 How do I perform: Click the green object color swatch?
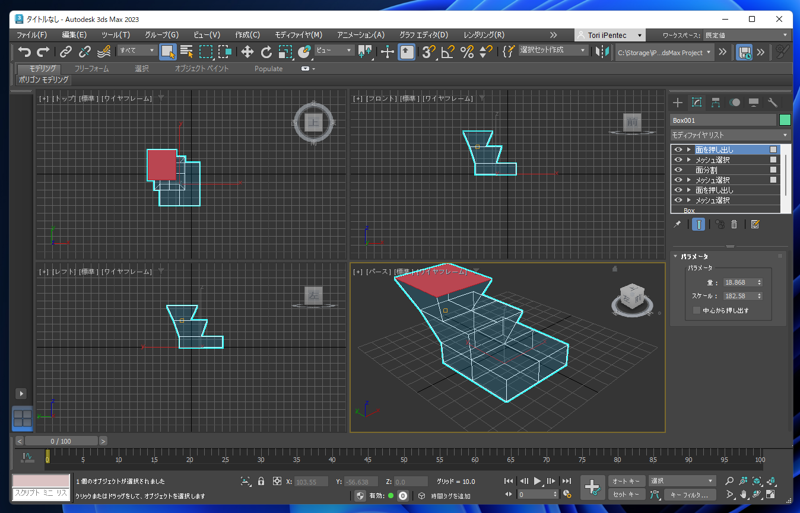[785, 120]
